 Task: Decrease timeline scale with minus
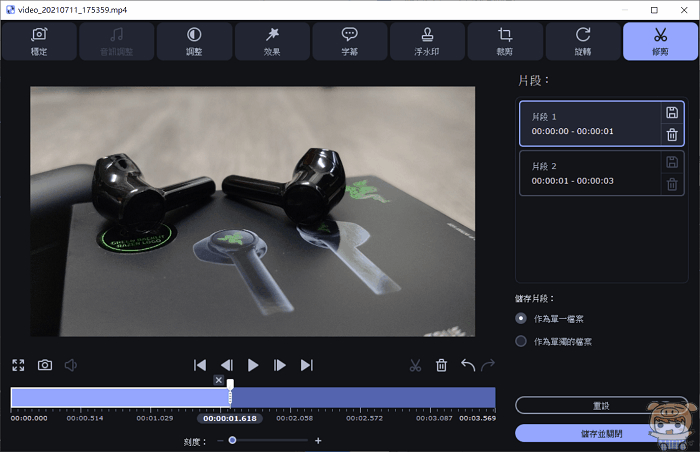(x=220, y=441)
